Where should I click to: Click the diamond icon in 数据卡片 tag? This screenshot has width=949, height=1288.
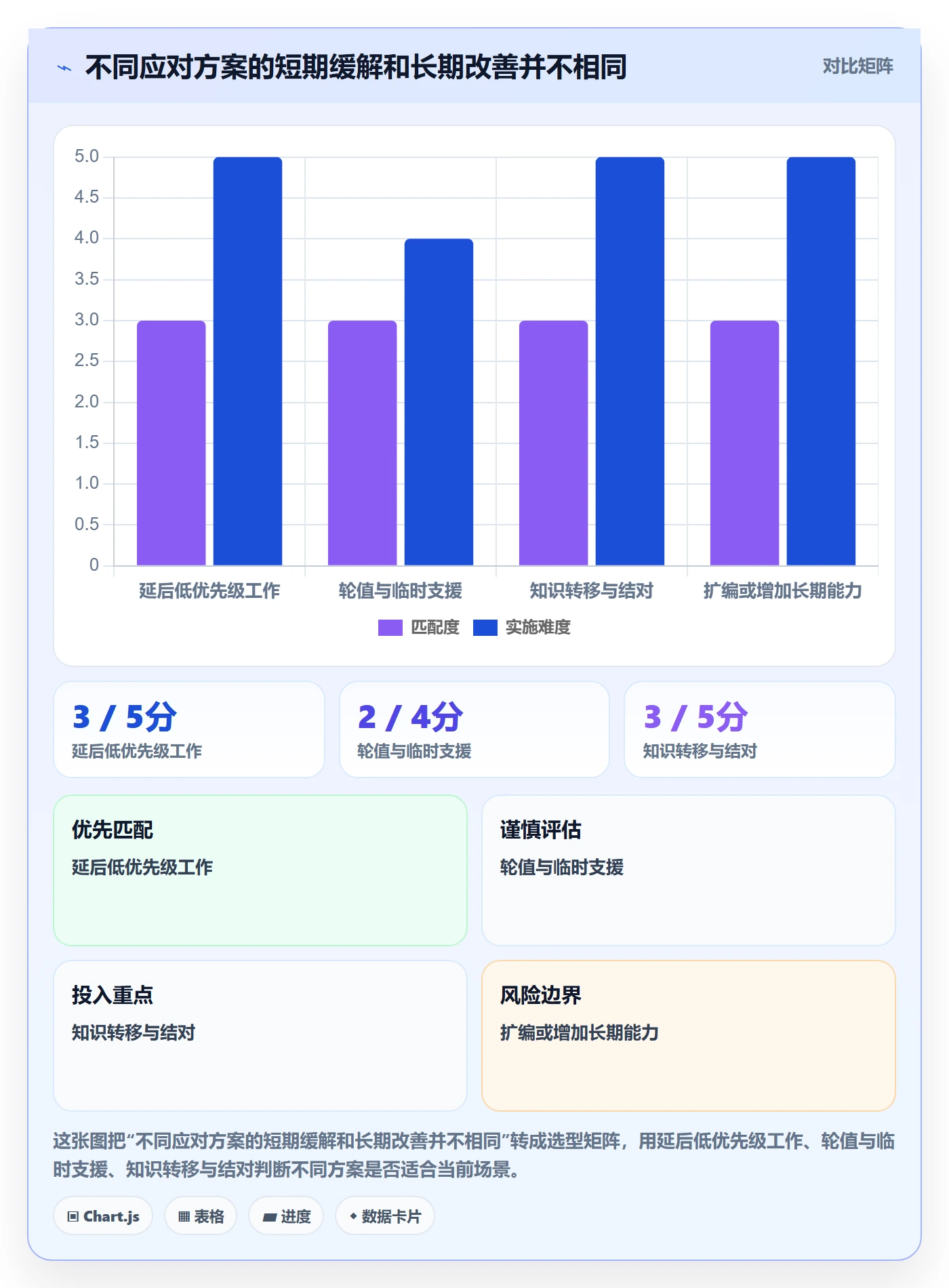point(353,1216)
